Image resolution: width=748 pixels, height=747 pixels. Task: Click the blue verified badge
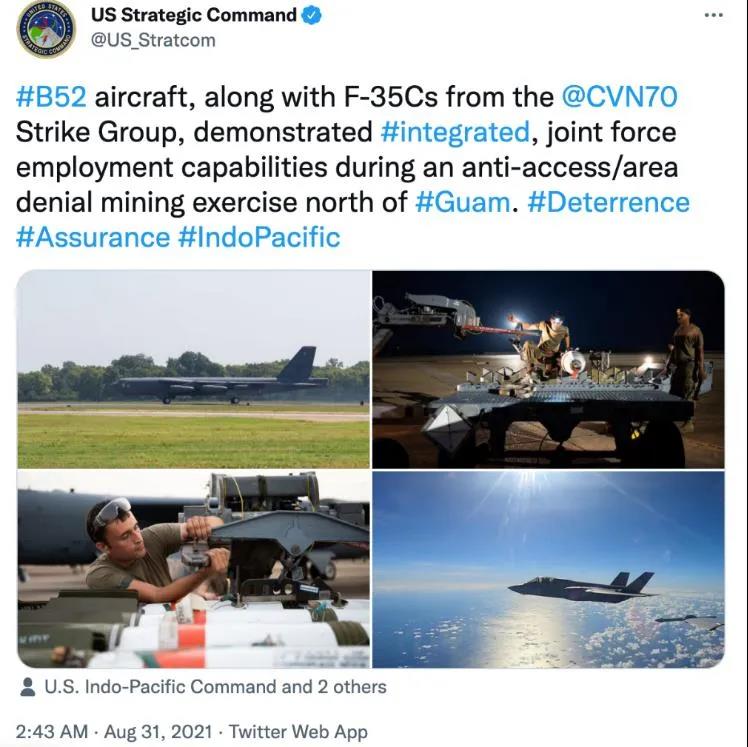[x=312, y=16]
